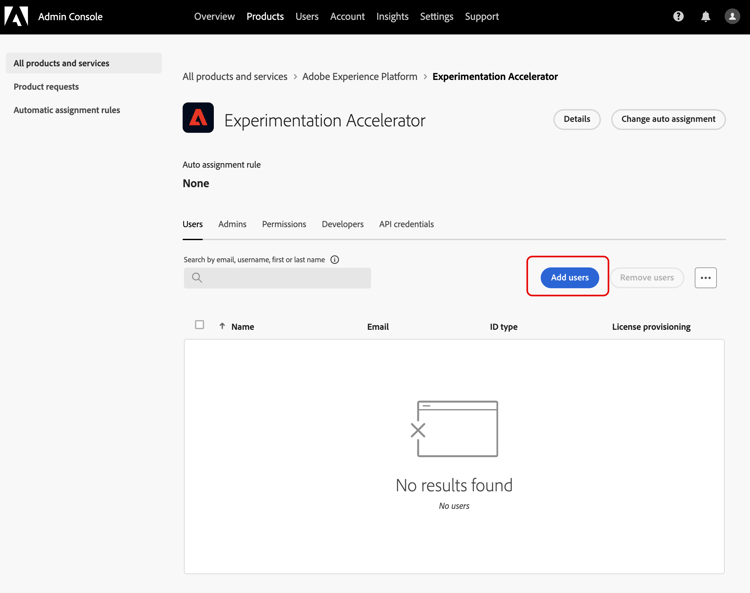750x593 pixels.
Task: Open the Products menu
Action: pos(265,17)
